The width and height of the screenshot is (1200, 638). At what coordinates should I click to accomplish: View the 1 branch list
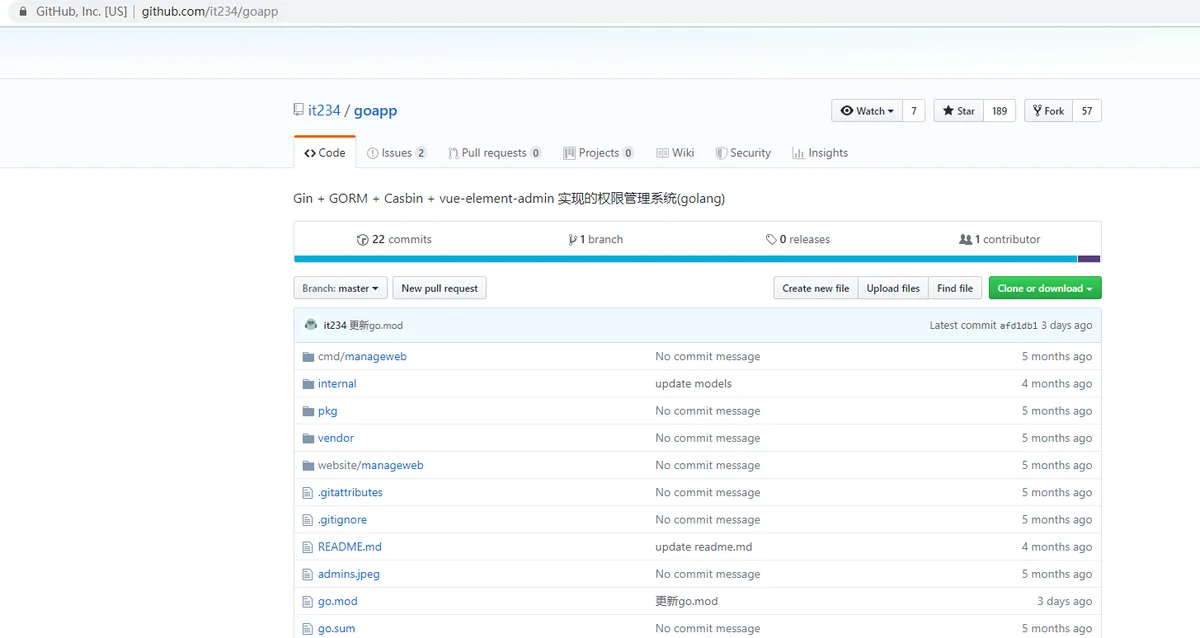pos(596,240)
